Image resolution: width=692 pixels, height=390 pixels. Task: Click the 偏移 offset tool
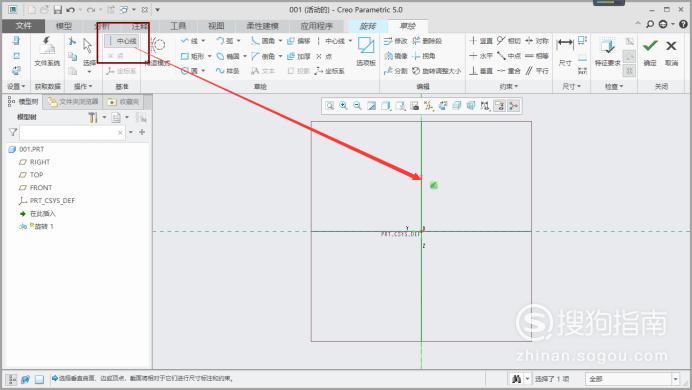coord(299,41)
